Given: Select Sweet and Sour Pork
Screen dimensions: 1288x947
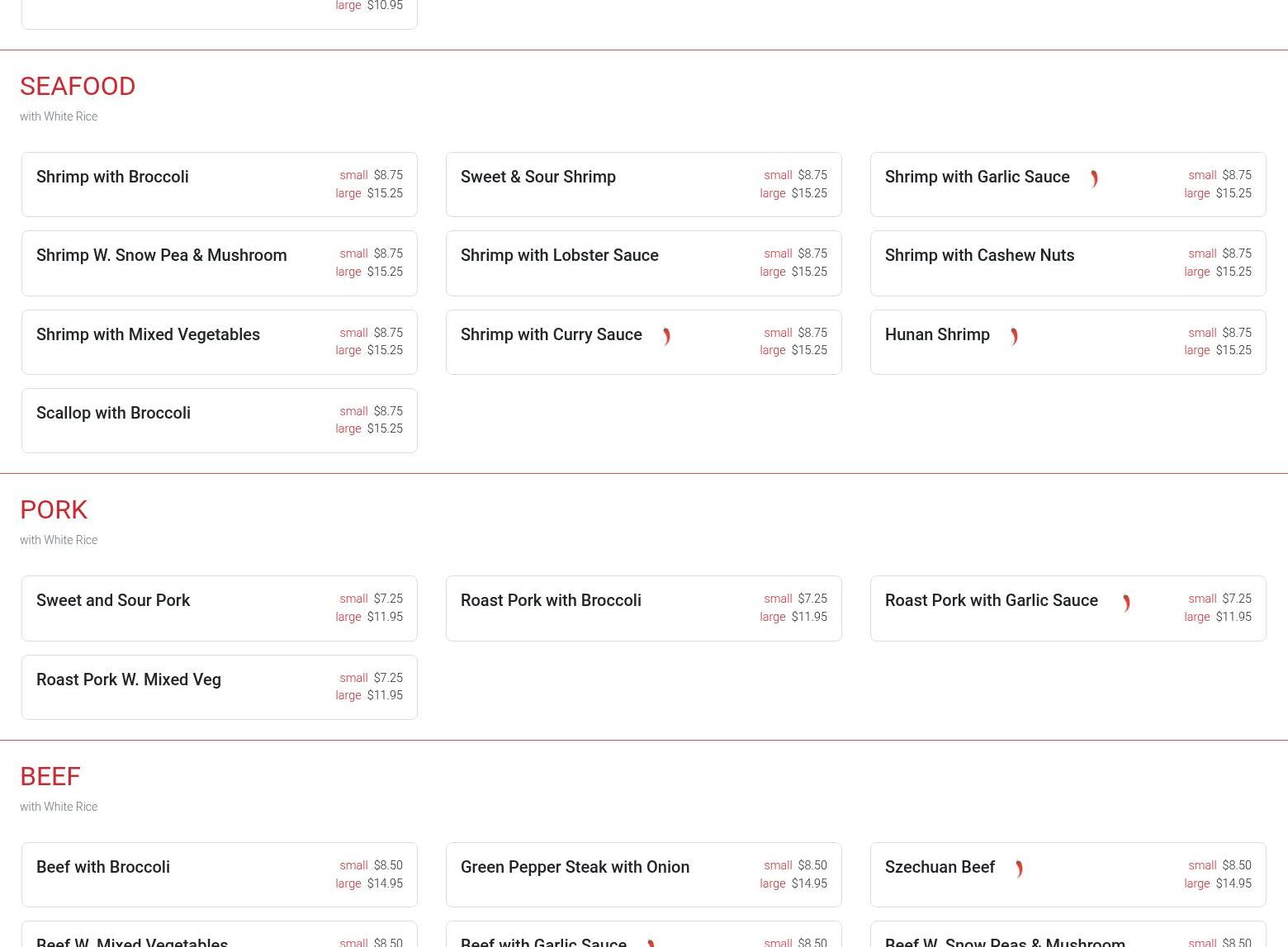Looking at the screenshot, I should click(x=113, y=600).
